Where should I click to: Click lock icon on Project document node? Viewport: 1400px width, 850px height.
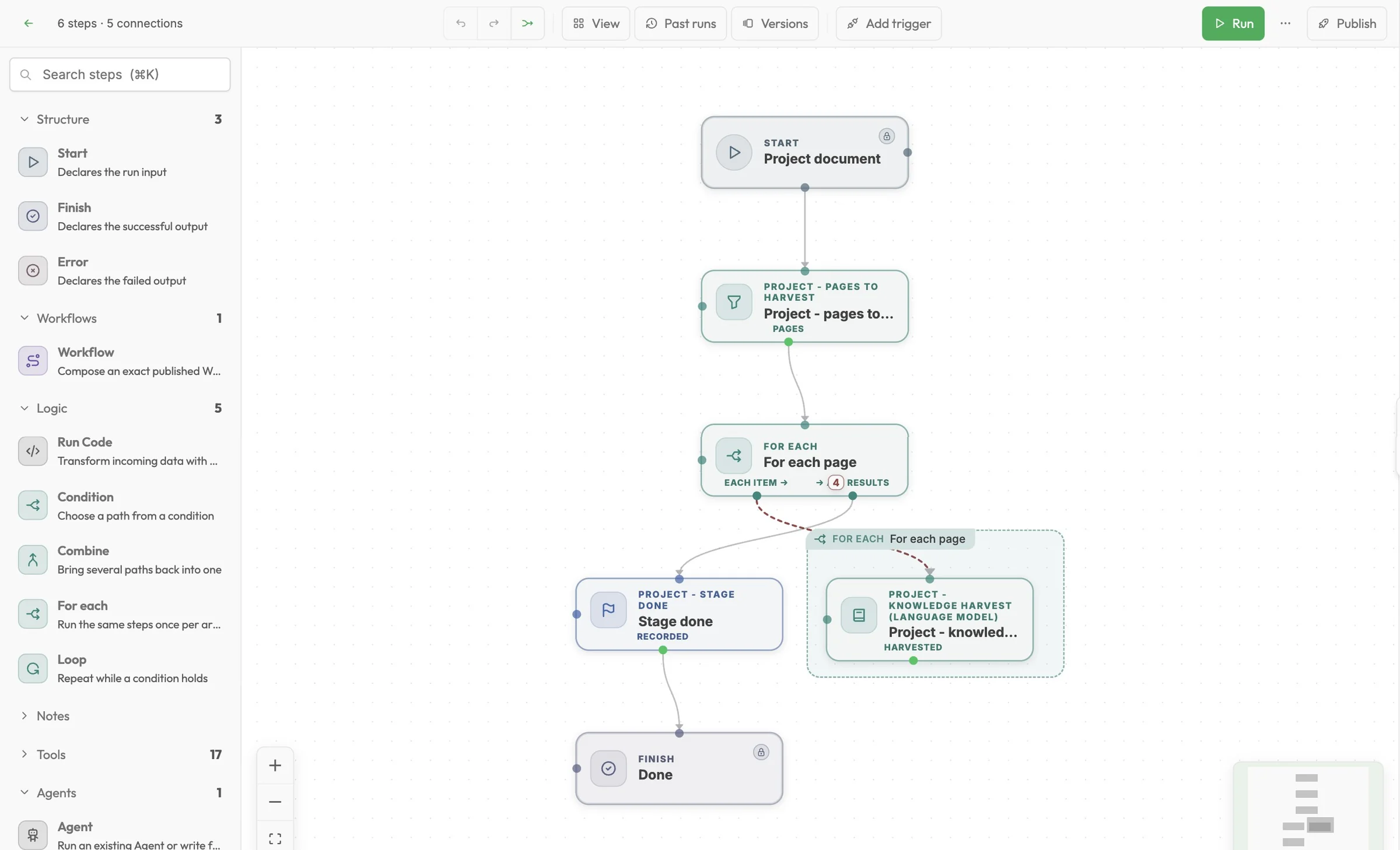pyautogui.click(x=887, y=136)
